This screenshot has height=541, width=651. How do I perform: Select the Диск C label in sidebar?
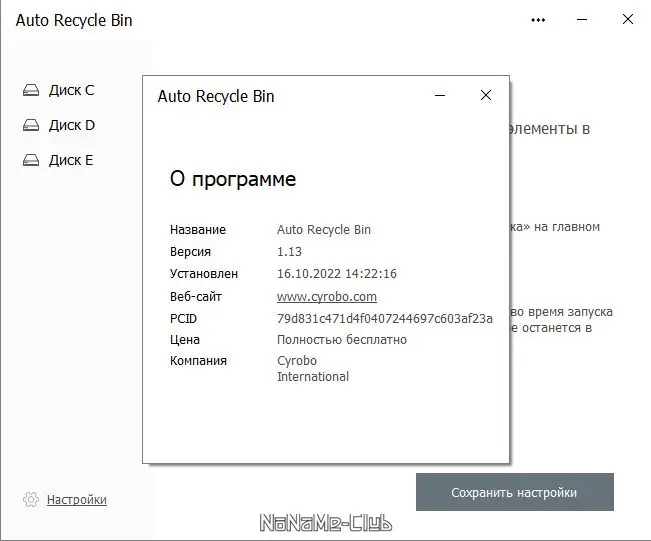[x=71, y=91]
